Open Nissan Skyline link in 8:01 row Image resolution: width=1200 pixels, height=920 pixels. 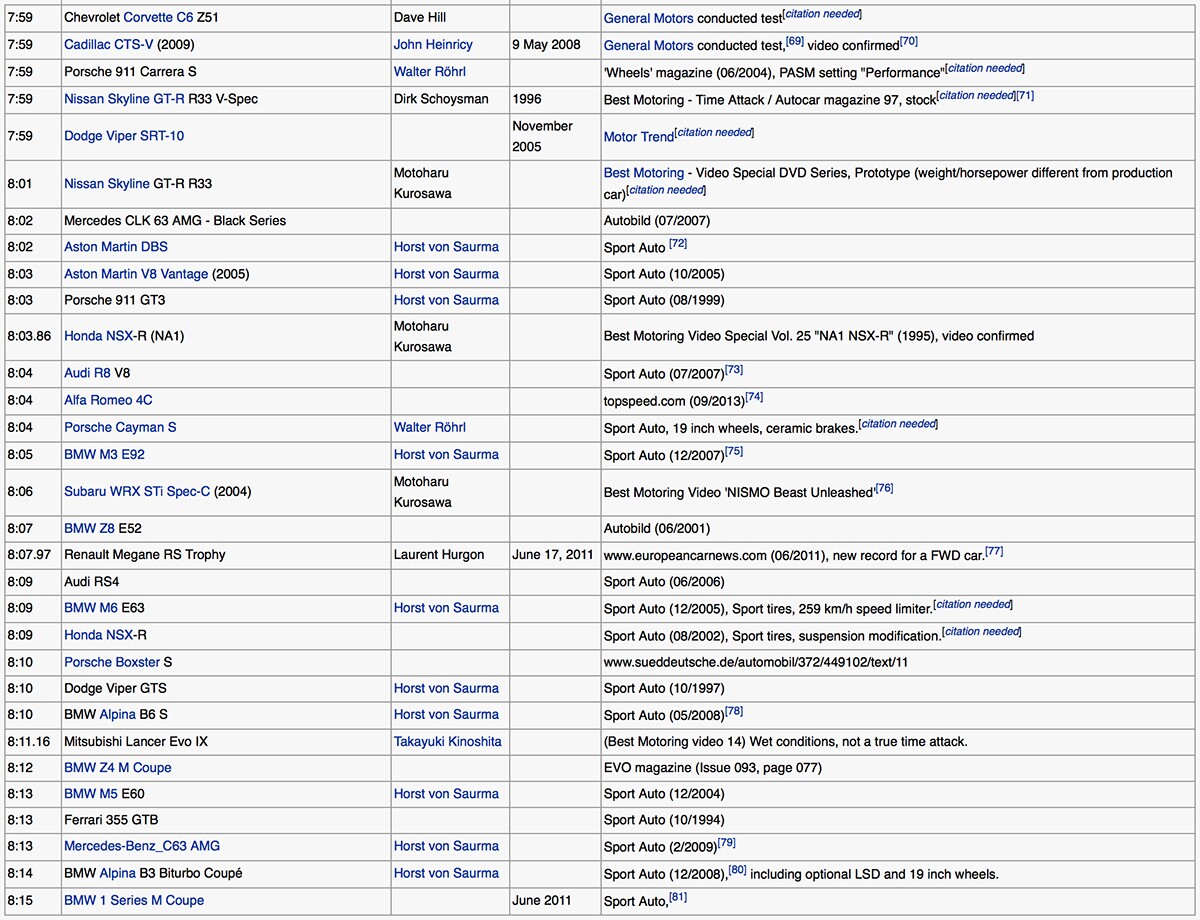[106, 183]
